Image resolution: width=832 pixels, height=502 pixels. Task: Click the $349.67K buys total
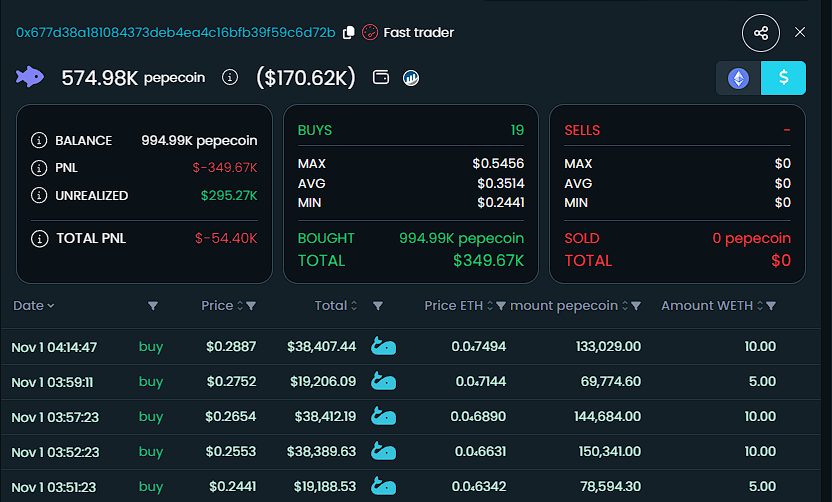pyautogui.click(x=488, y=261)
